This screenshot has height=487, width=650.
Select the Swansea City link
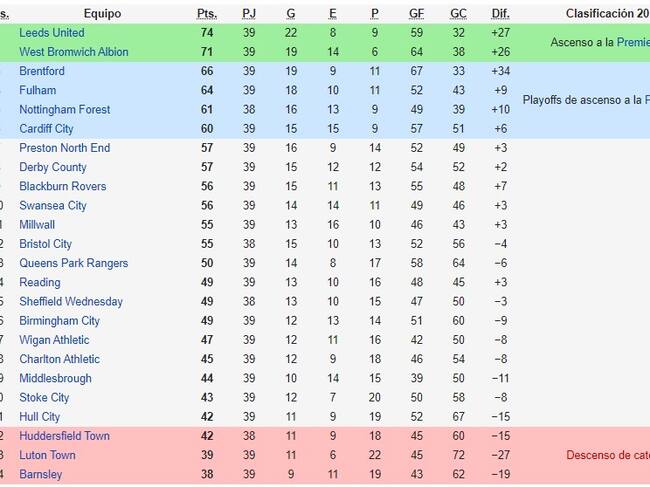point(53,206)
